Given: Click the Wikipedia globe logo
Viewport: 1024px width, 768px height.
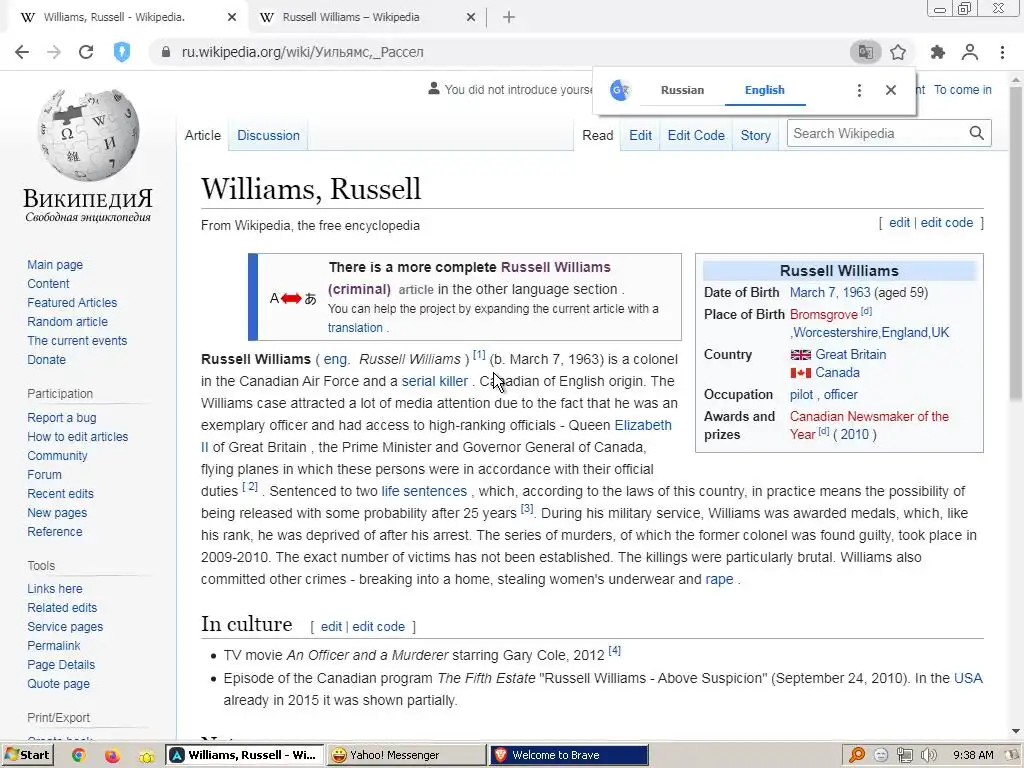Looking at the screenshot, I should [88, 135].
